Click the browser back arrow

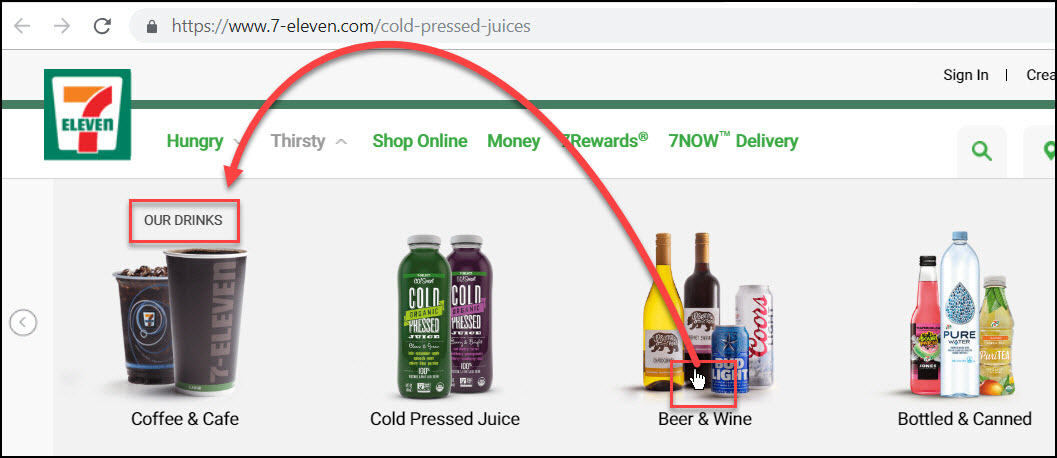(x=22, y=26)
